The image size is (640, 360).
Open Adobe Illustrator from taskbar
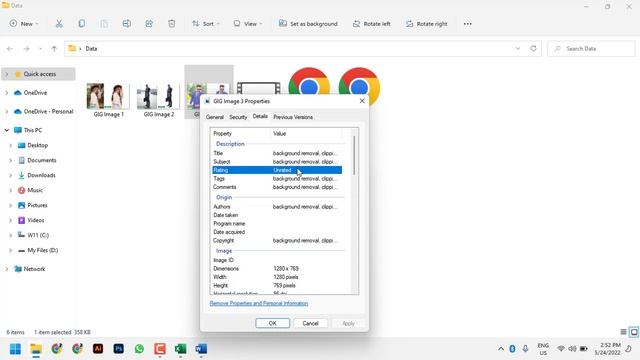tap(98, 349)
